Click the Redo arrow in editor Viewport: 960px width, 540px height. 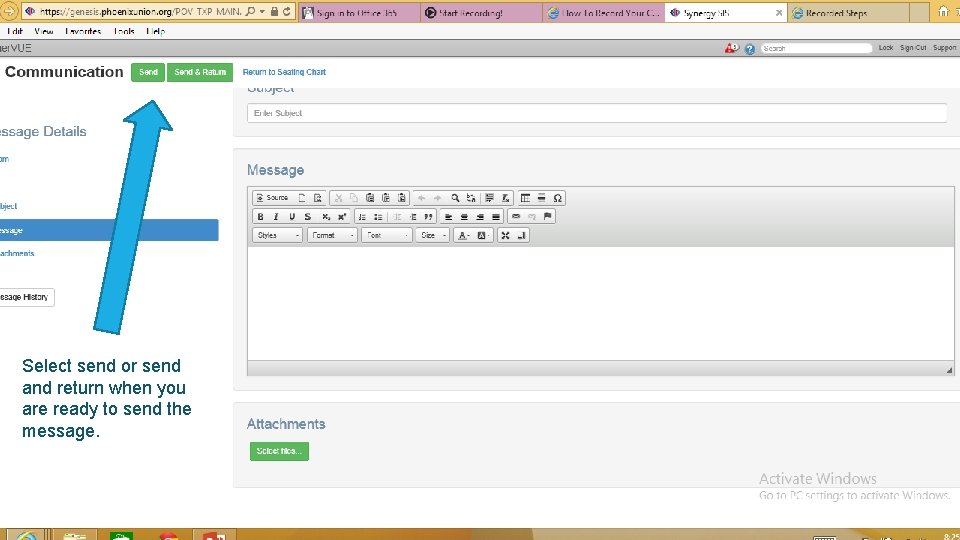tap(438, 198)
